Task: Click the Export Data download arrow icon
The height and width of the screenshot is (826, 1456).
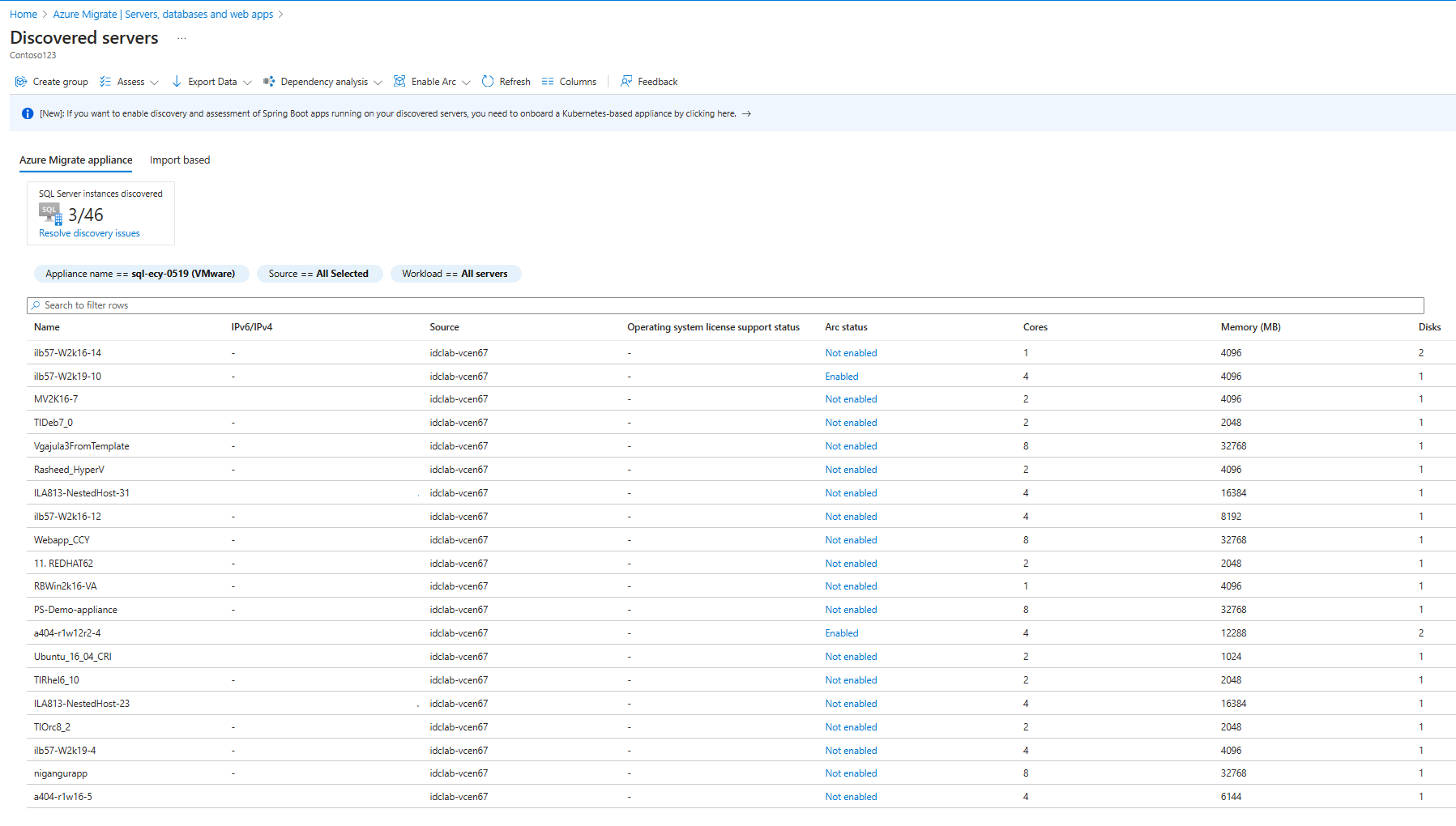Action: click(x=177, y=82)
